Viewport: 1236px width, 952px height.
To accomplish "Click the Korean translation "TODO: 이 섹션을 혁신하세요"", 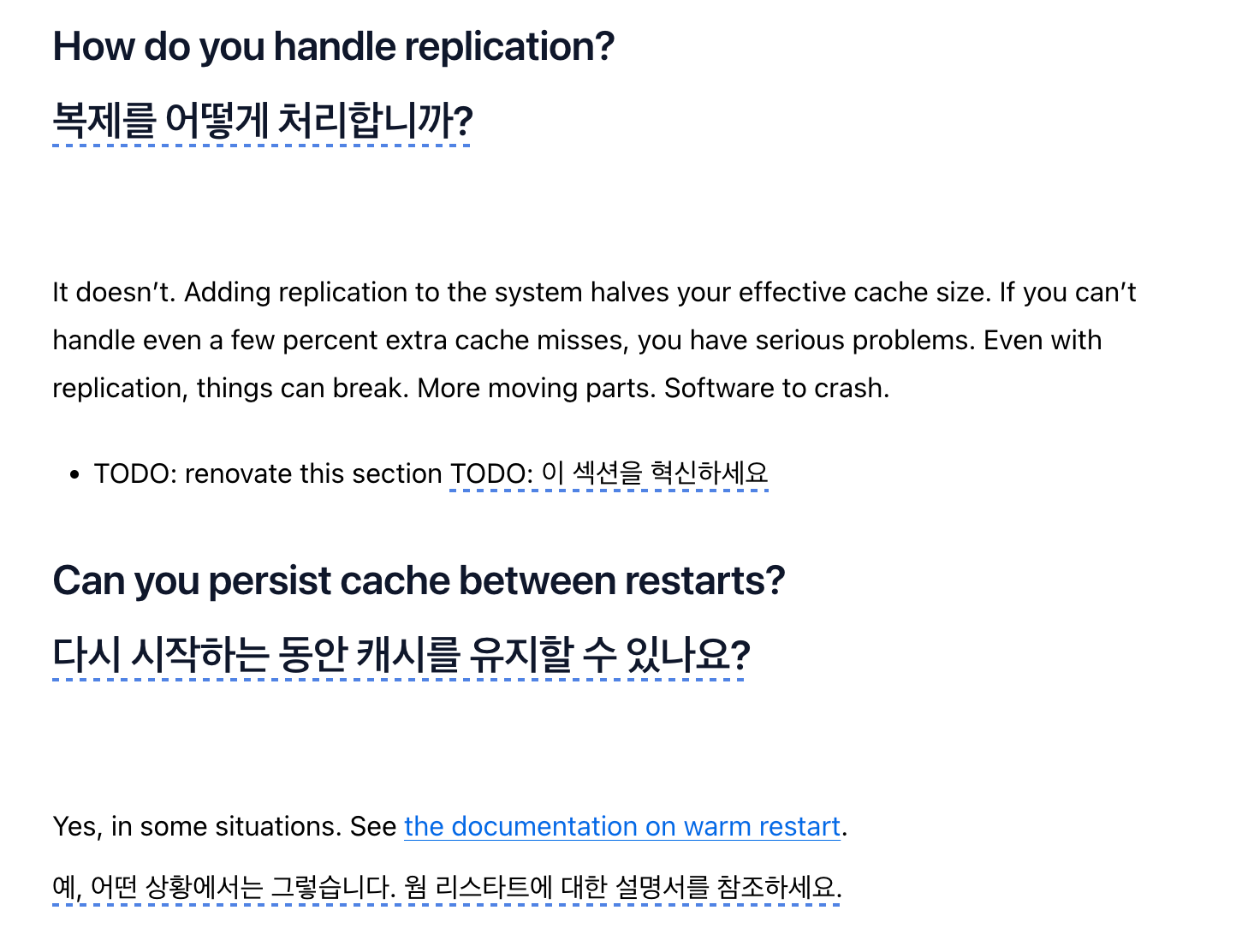I will click(609, 473).
